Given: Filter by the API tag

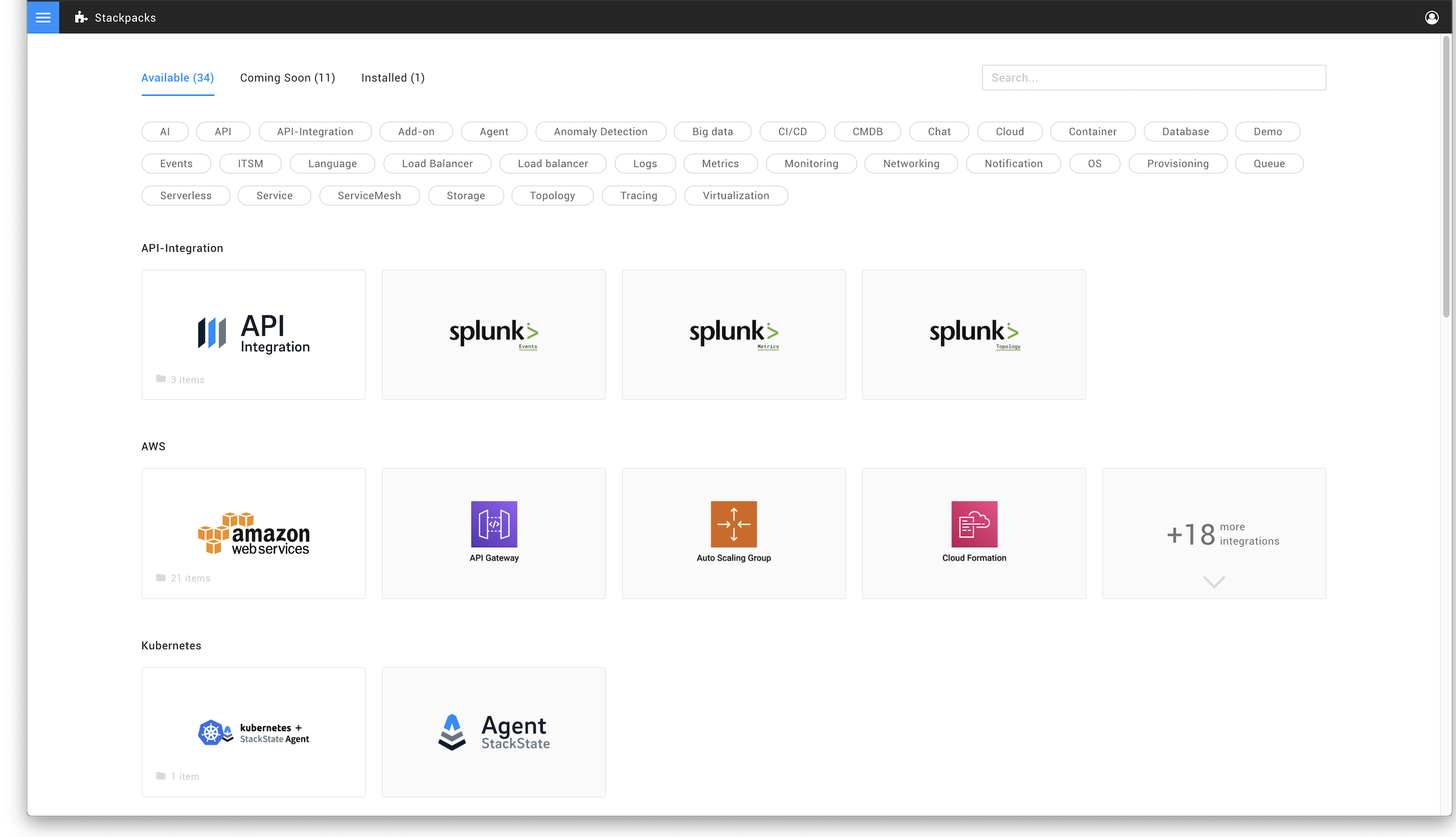Looking at the screenshot, I should tap(223, 132).
